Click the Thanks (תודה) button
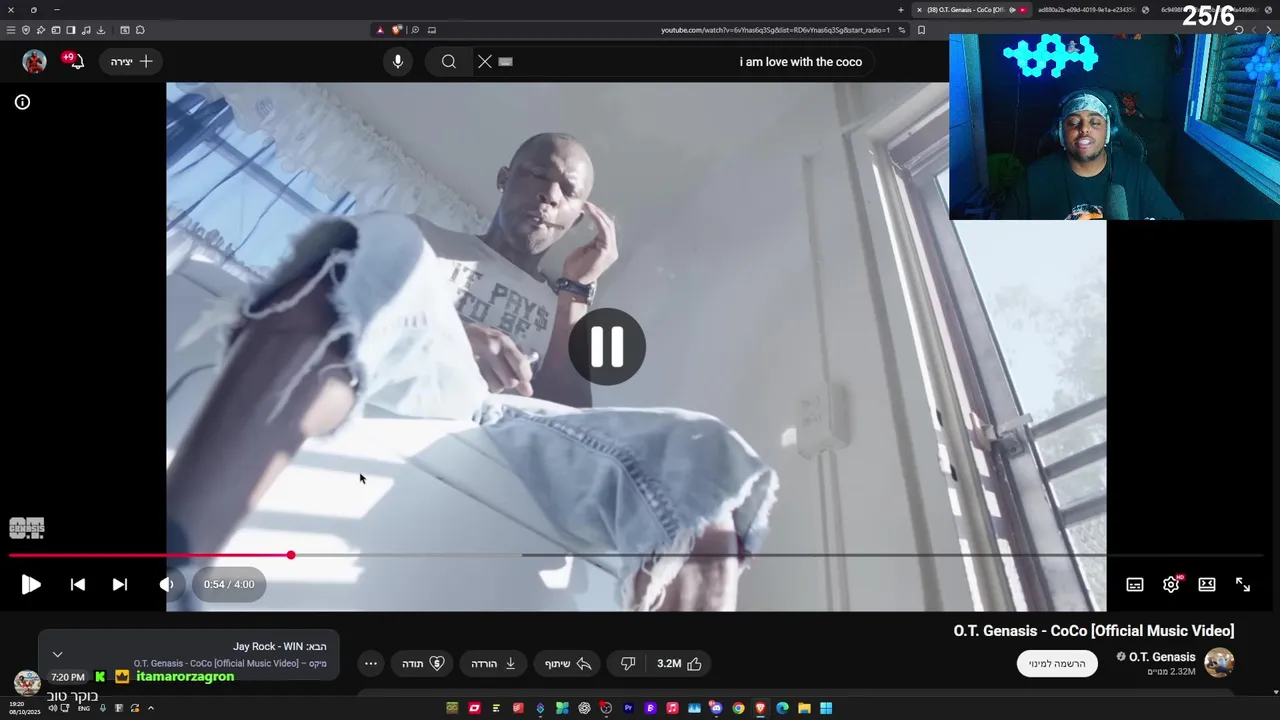 (423, 664)
